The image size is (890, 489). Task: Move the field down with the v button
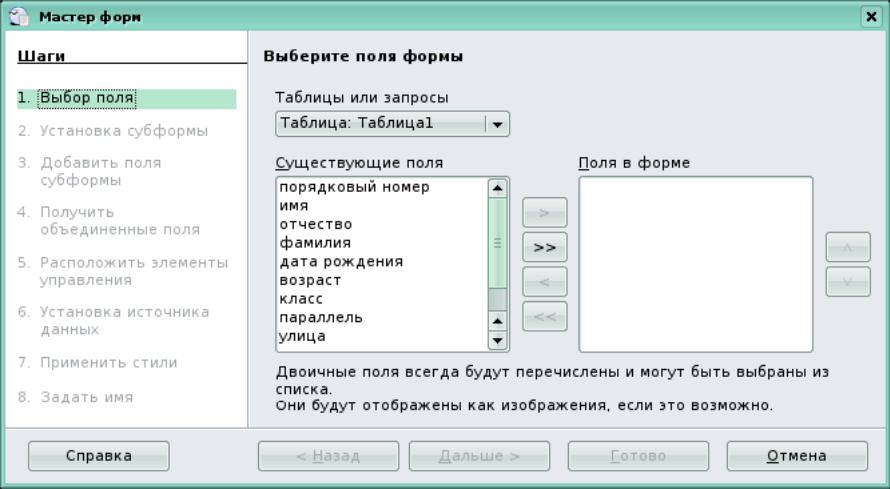click(x=847, y=282)
